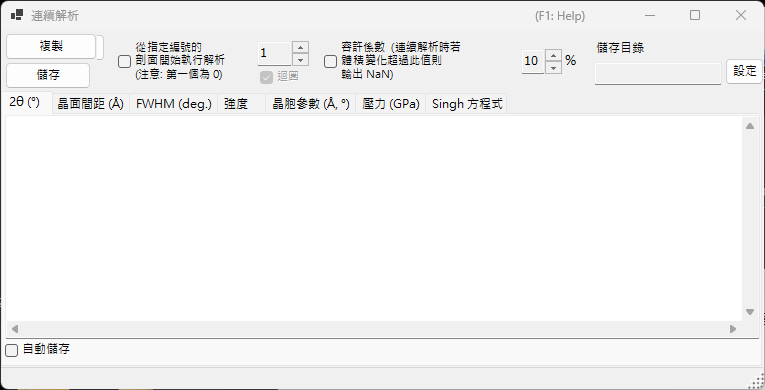Viewport: 765px width, 390px height.
Task: Enable the 自動儲存 checkbox
Action: 11,350
